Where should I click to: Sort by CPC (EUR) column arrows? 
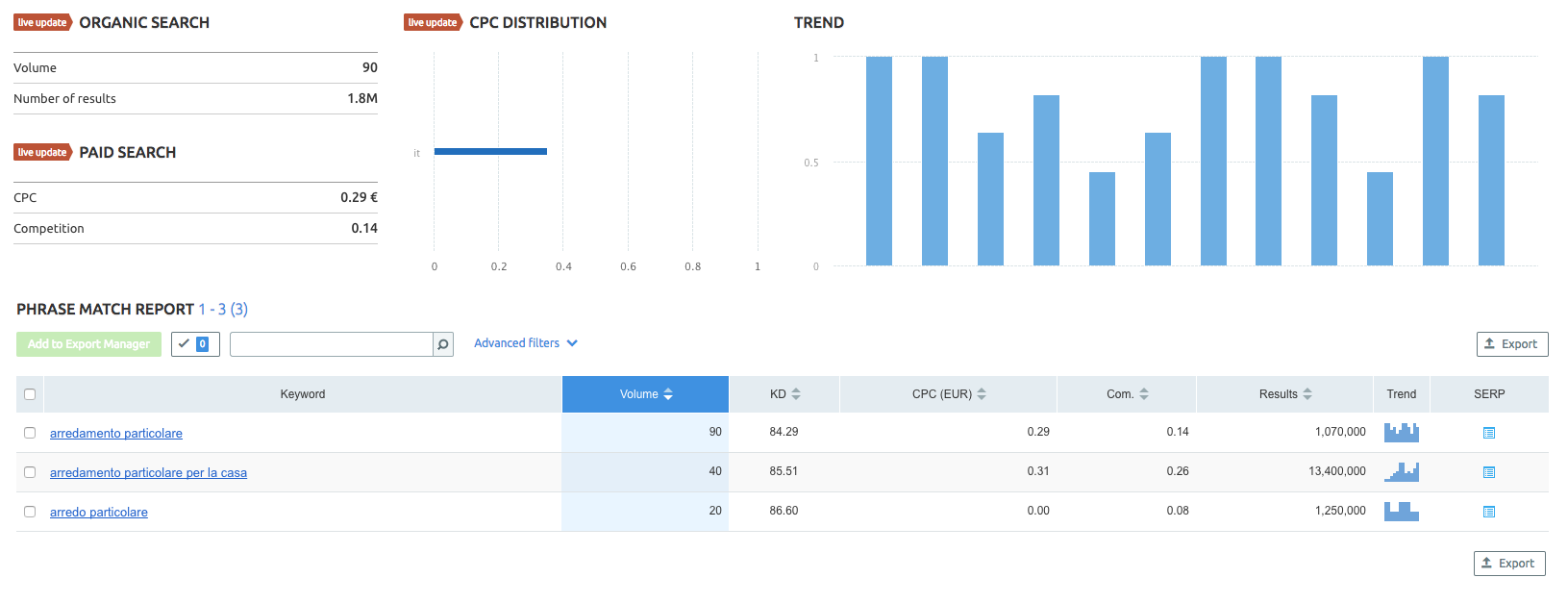[x=982, y=394]
